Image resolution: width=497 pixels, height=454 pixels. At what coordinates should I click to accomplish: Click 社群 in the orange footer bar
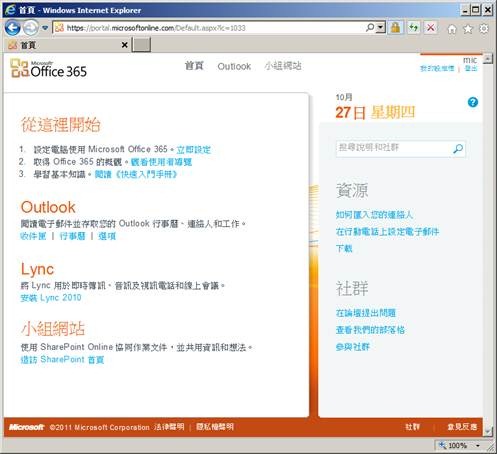point(412,427)
